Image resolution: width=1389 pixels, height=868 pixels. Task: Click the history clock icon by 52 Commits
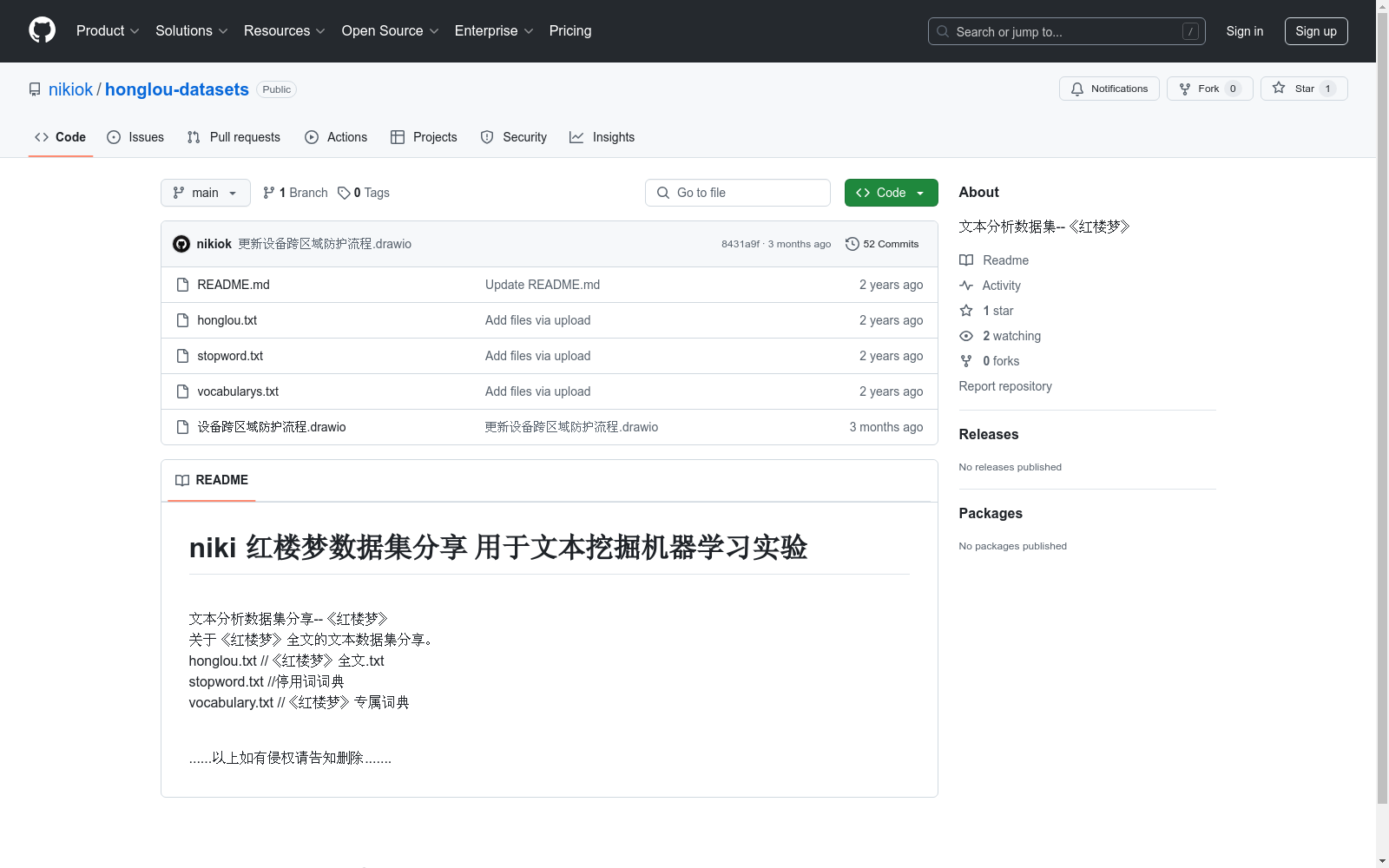pyautogui.click(x=852, y=244)
